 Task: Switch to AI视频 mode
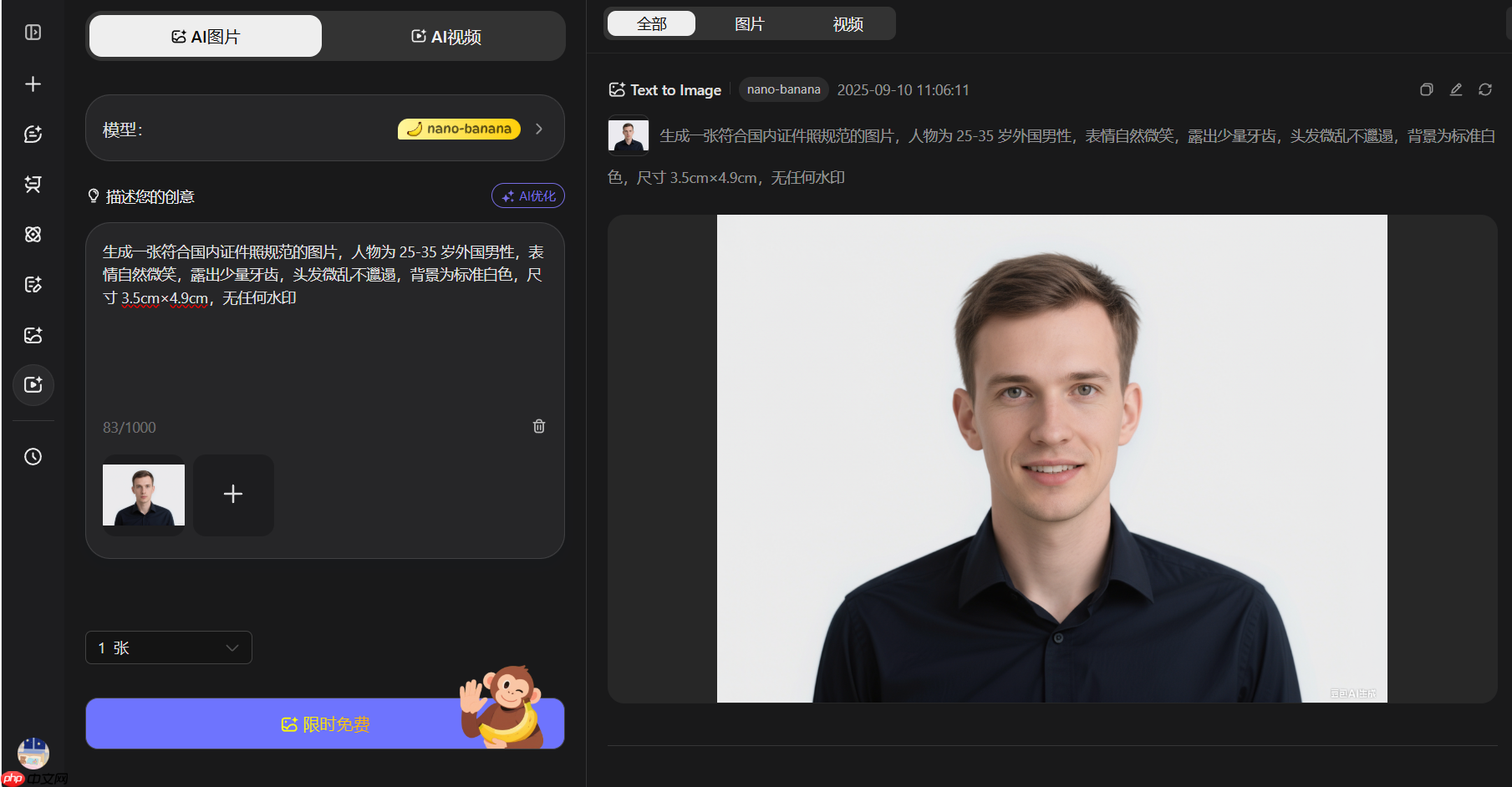click(445, 37)
